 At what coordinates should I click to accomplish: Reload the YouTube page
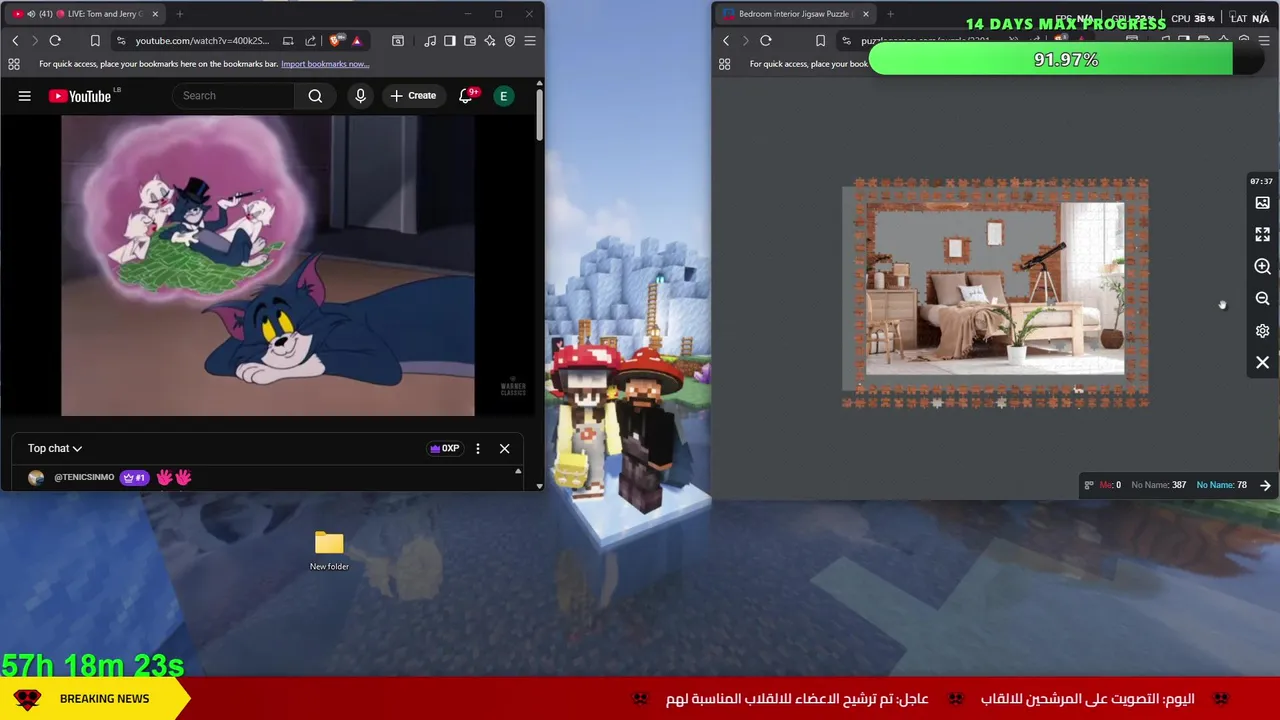(x=55, y=41)
